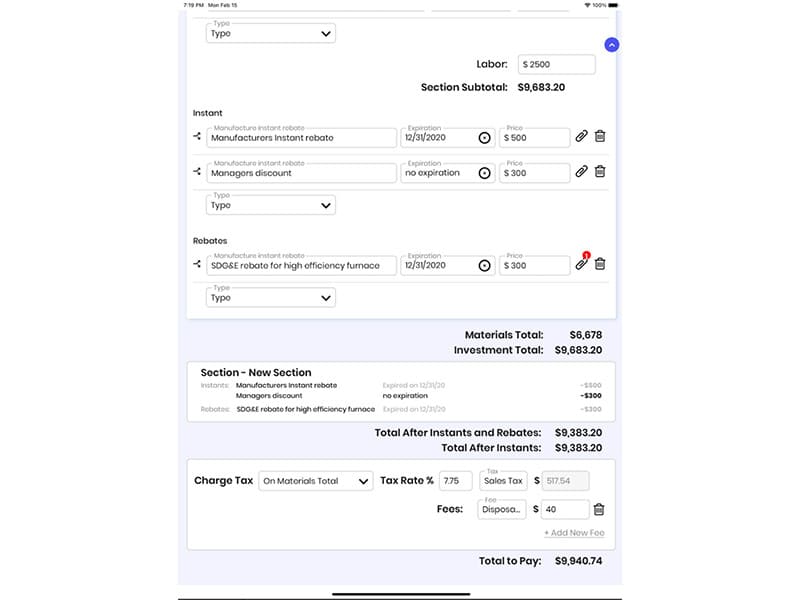
Task: Attach file to Manufacturers Instant rebate
Action: click(581, 137)
